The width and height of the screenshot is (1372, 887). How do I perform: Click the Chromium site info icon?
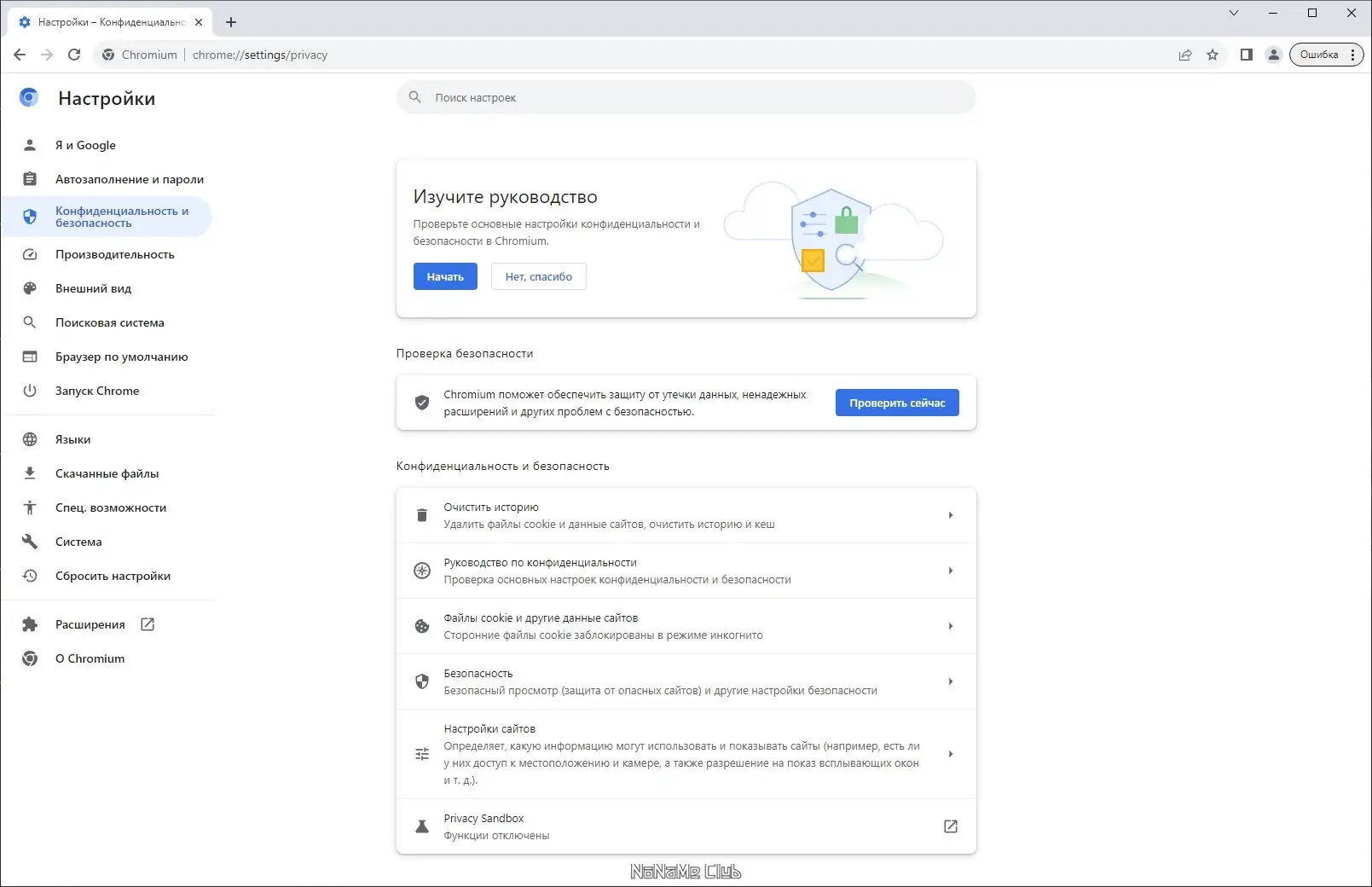pyautogui.click(x=108, y=55)
